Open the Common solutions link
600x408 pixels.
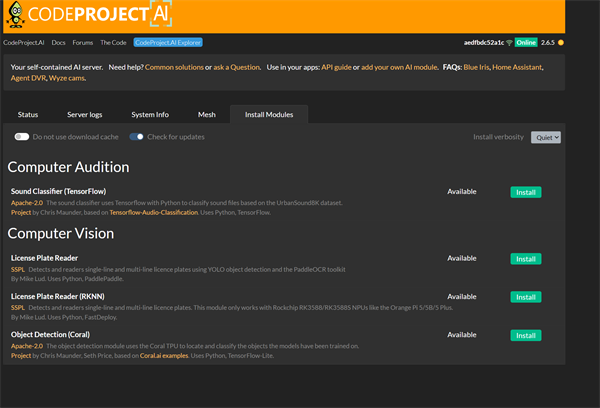coord(174,67)
